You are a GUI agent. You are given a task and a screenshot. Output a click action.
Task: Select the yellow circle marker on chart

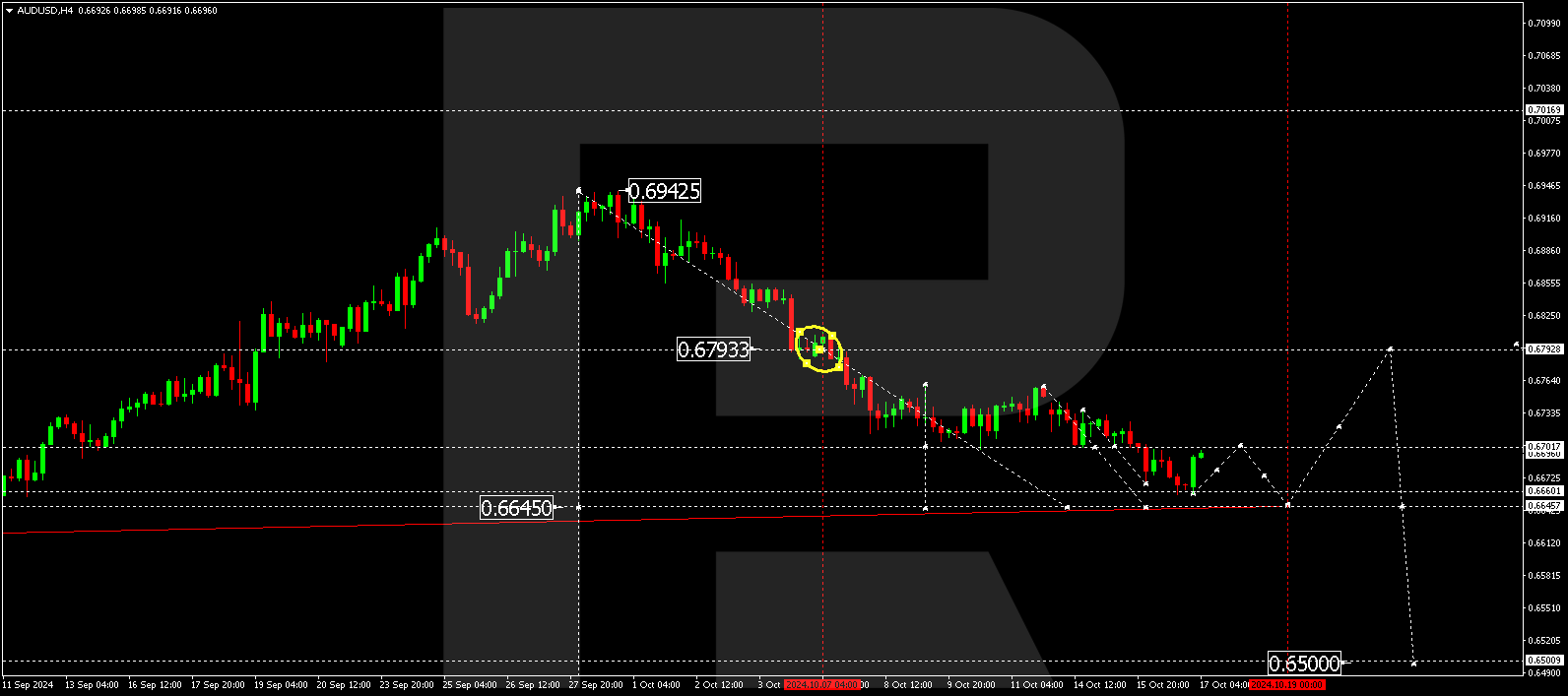pos(818,348)
